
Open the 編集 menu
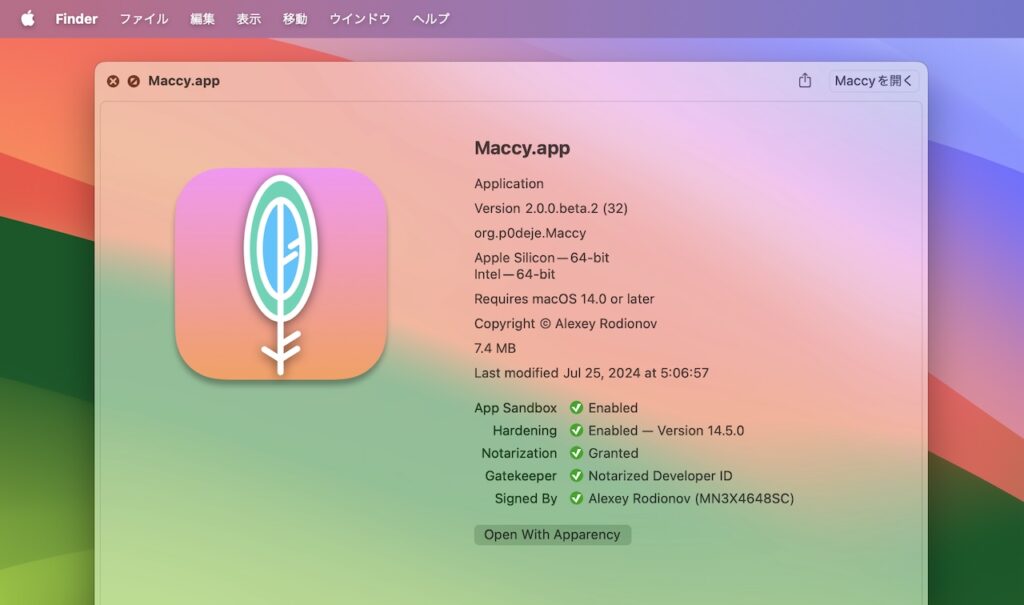(203, 18)
